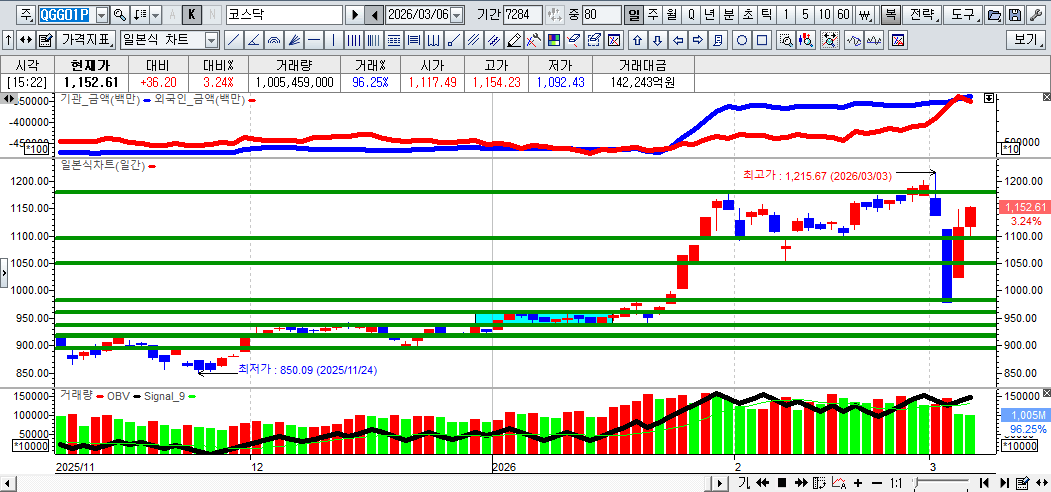Switch chart to weekly (주) period
This screenshot has height=492, width=1051.
(652, 15)
